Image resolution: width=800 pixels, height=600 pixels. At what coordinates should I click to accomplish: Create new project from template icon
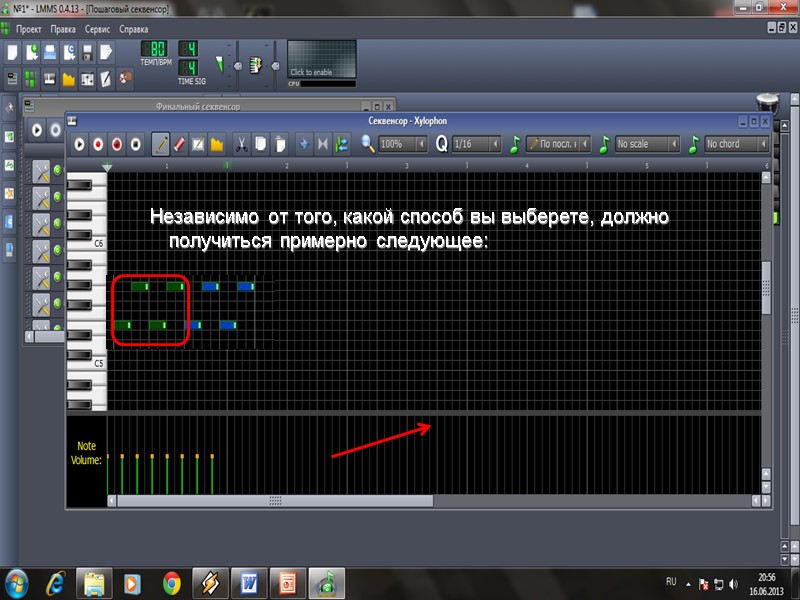31,52
